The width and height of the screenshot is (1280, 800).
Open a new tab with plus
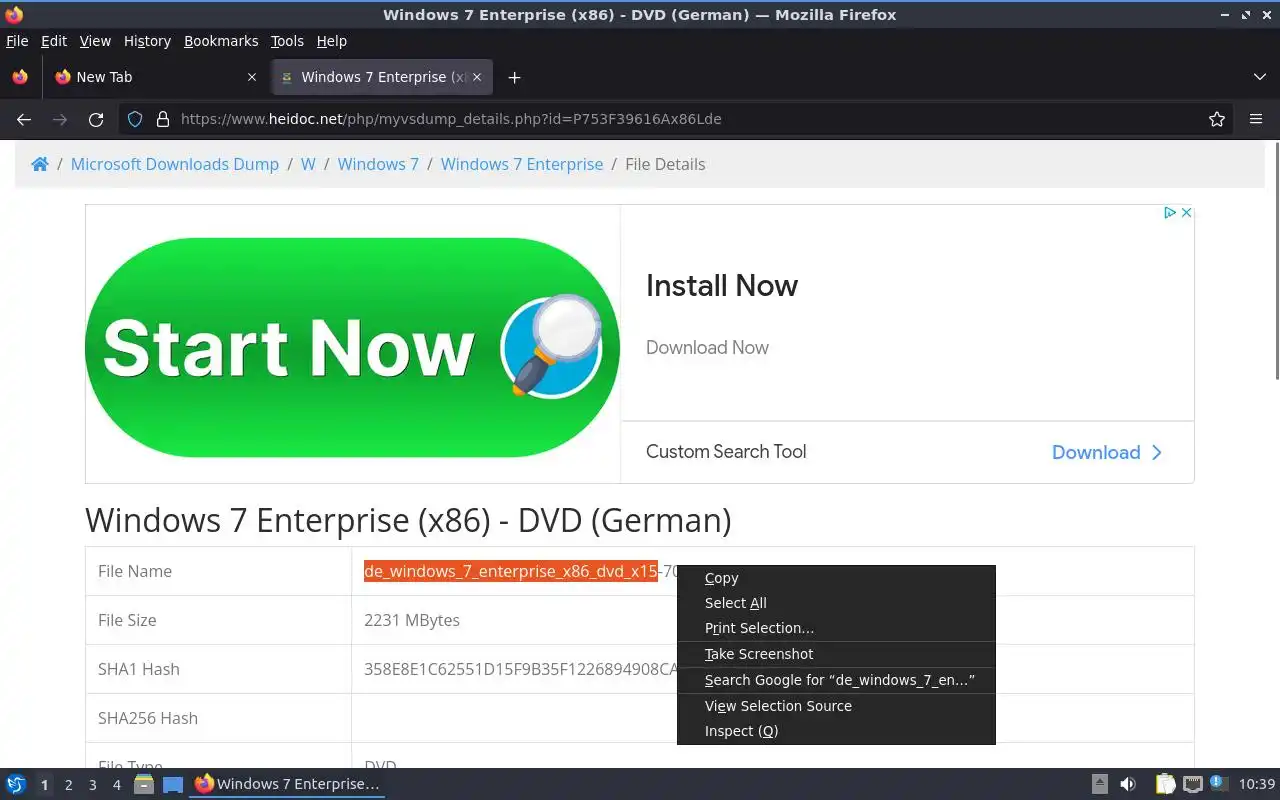pos(514,77)
